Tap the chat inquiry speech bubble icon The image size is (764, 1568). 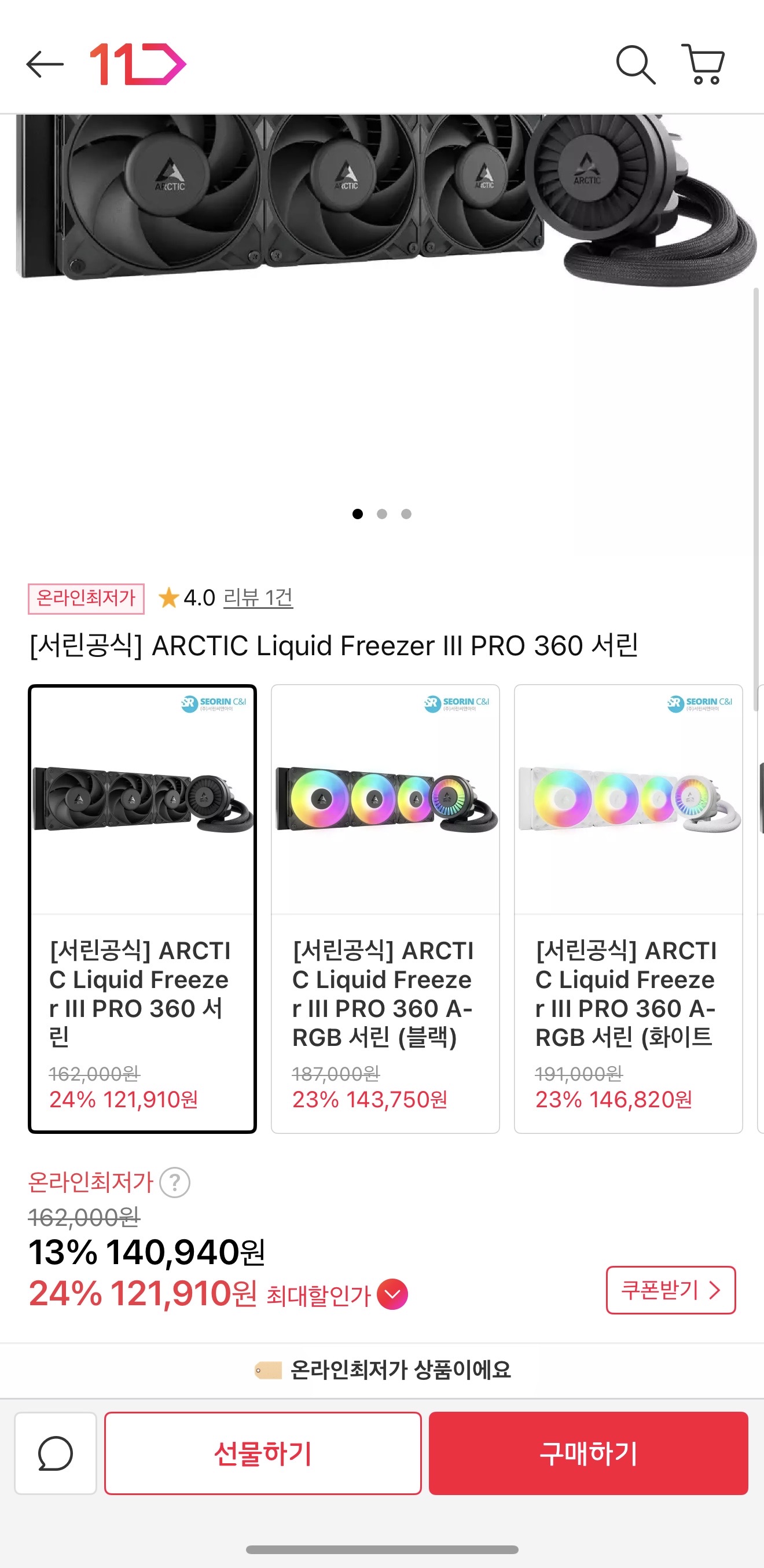pyautogui.click(x=56, y=1453)
